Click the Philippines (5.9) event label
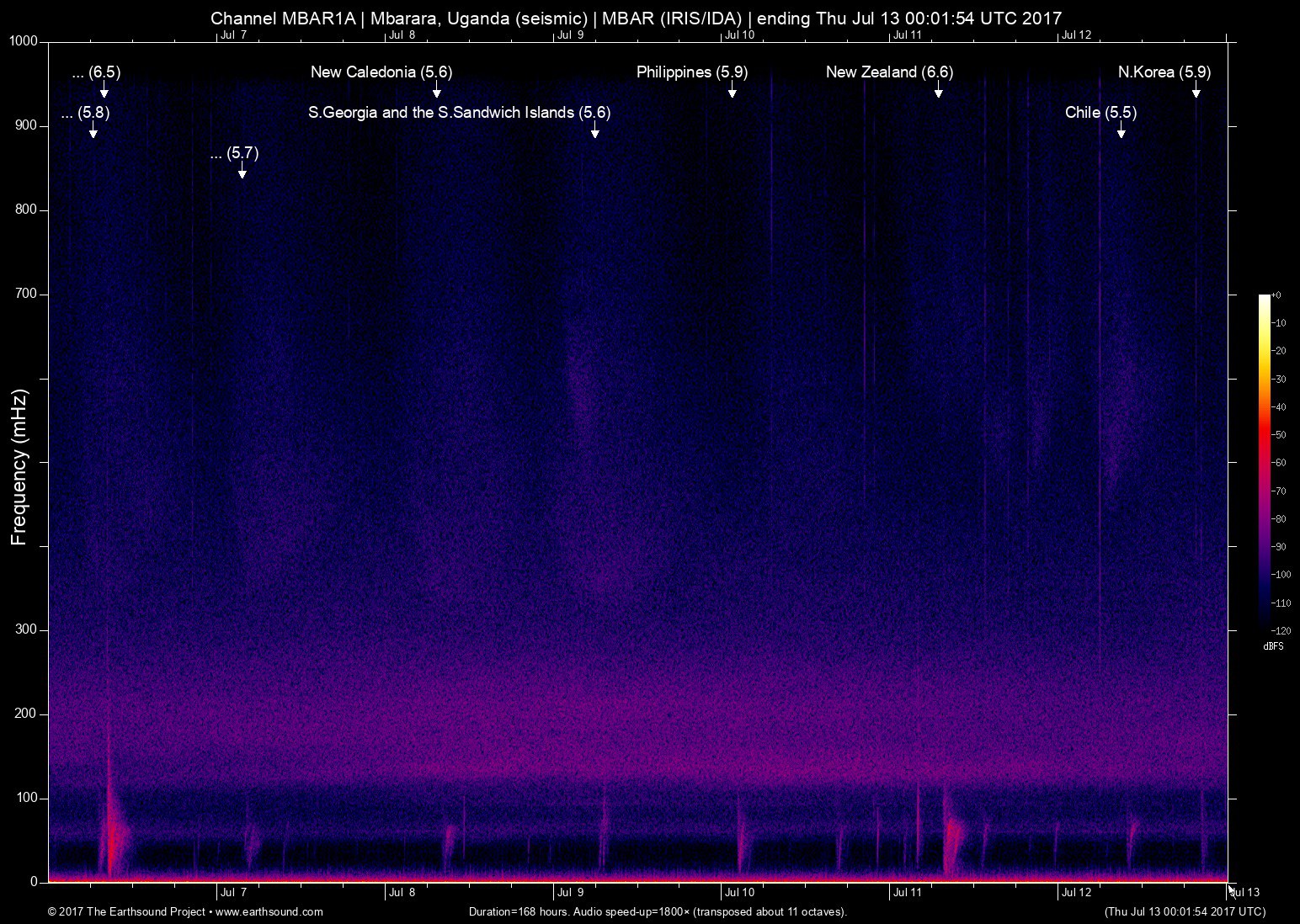Screen dimensions: 1300x924 click(x=691, y=72)
